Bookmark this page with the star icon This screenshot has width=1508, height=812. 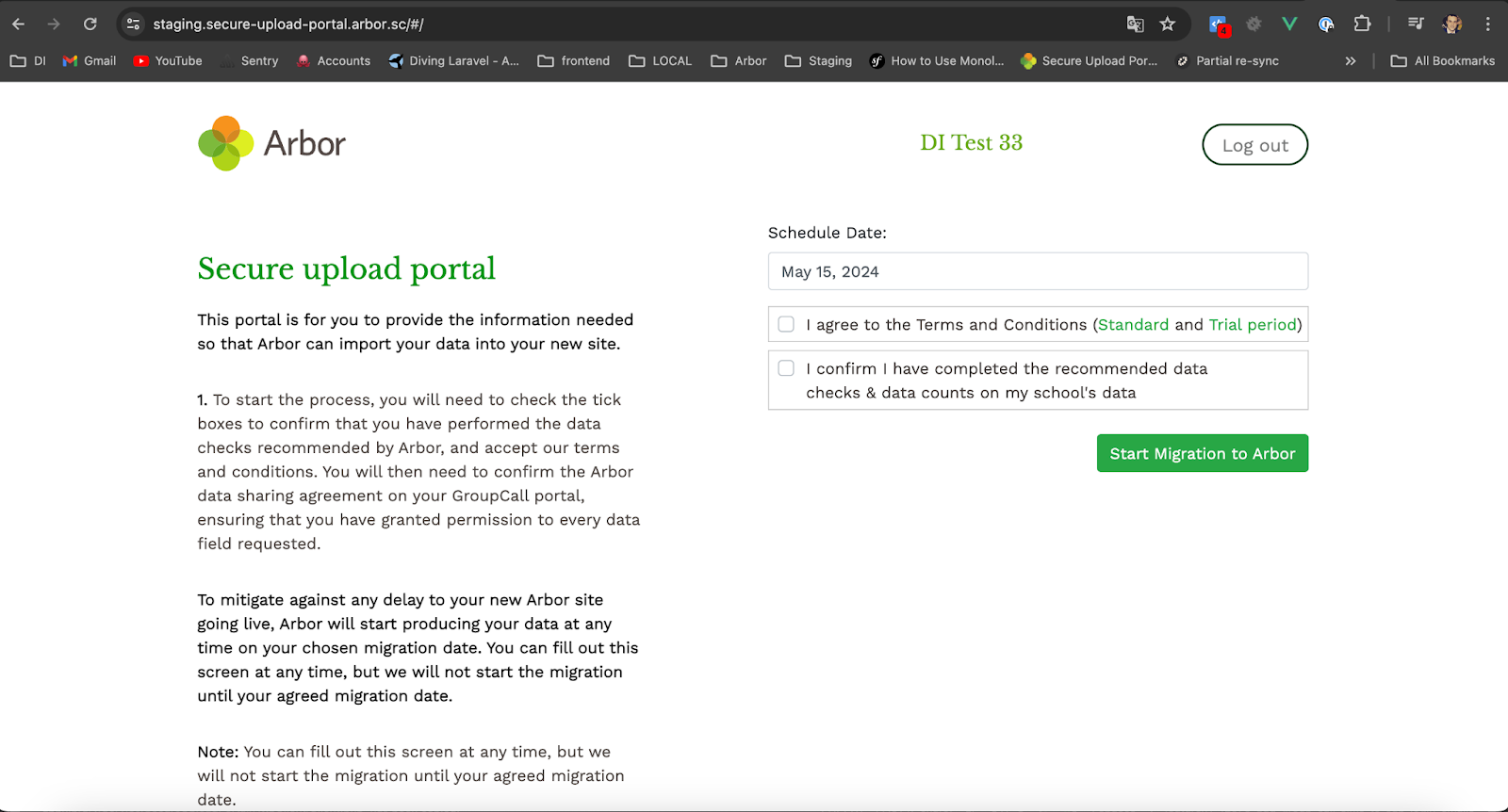tap(1168, 24)
